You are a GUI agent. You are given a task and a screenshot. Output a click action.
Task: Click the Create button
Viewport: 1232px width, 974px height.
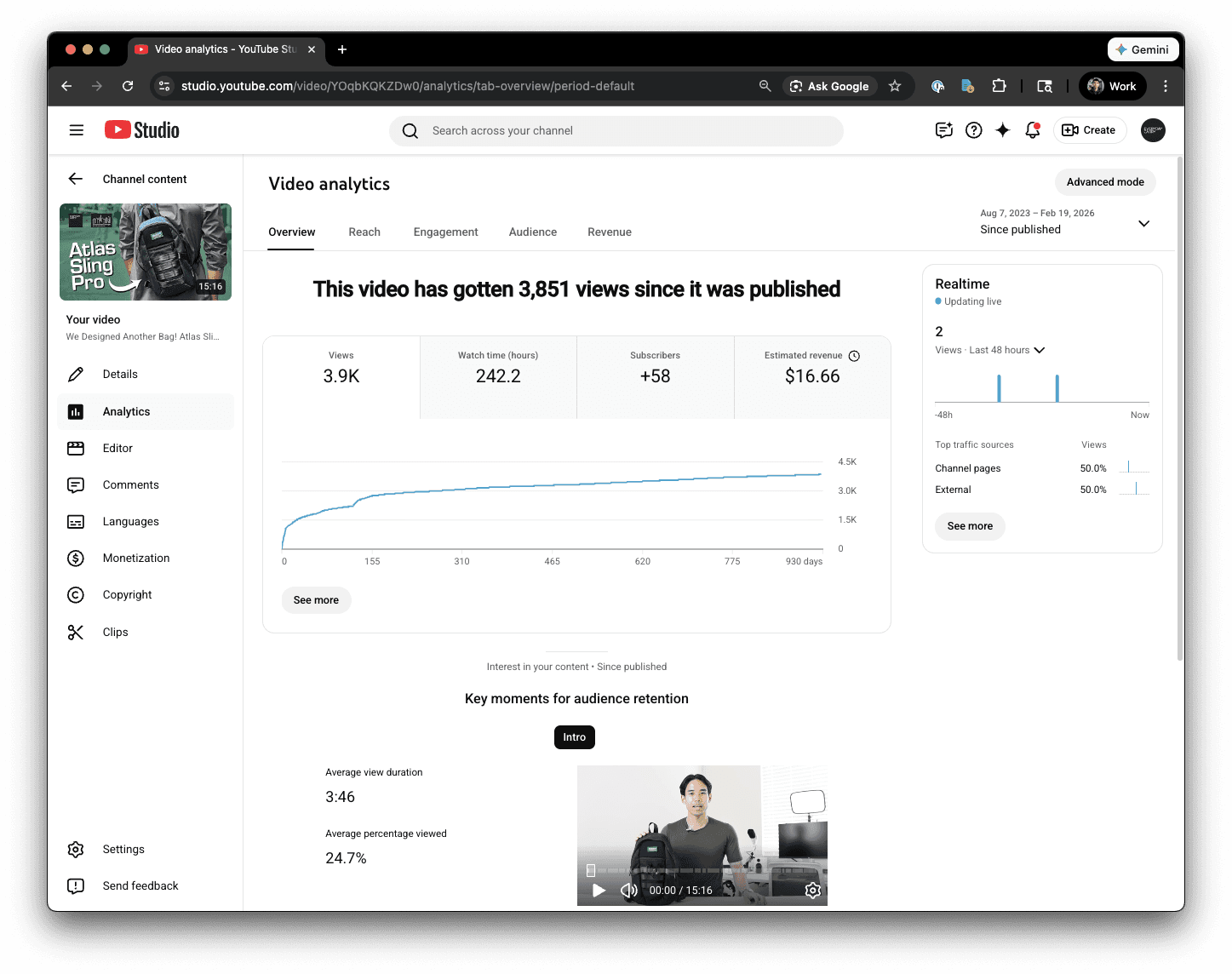1090,130
